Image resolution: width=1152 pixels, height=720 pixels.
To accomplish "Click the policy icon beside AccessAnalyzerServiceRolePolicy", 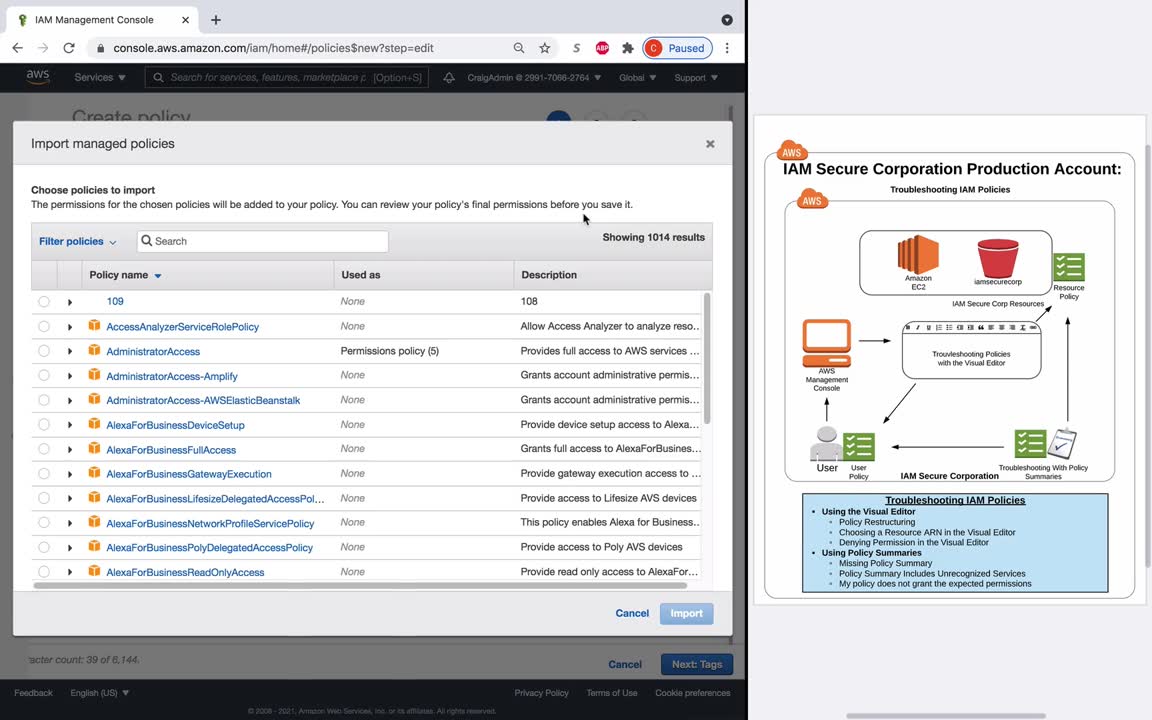I will [x=94, y=325].
